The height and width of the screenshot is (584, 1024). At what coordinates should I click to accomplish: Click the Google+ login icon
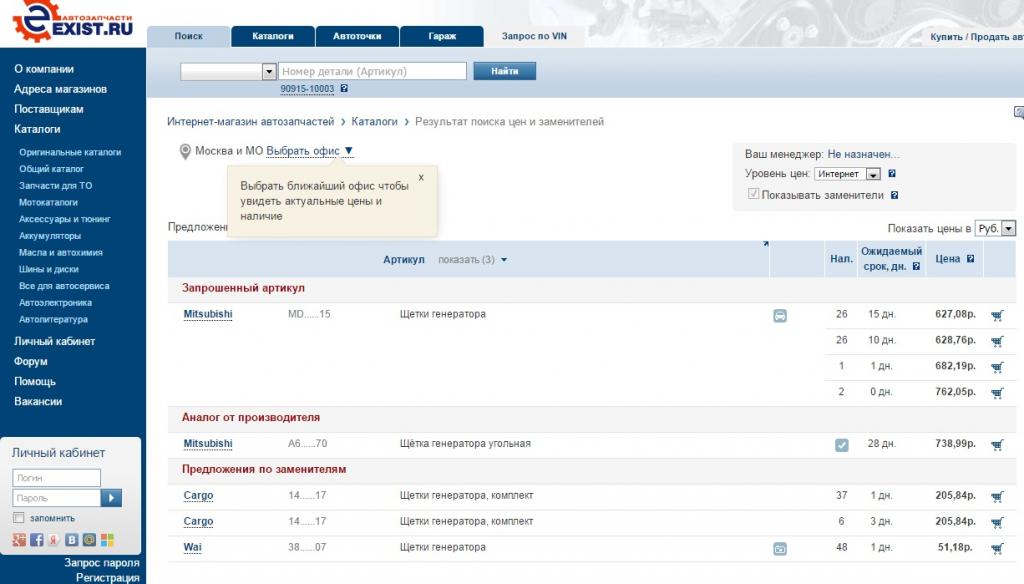click(x=19, y=540)
